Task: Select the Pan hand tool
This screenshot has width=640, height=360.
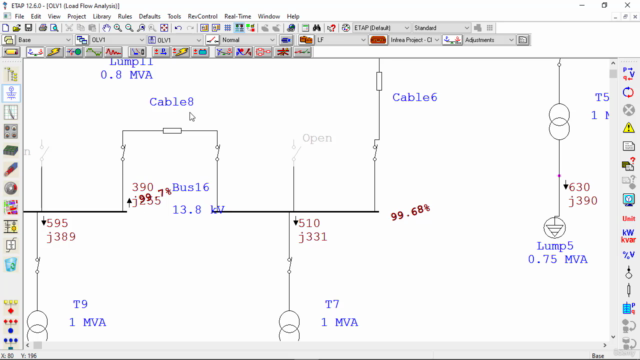Action: 106,28
